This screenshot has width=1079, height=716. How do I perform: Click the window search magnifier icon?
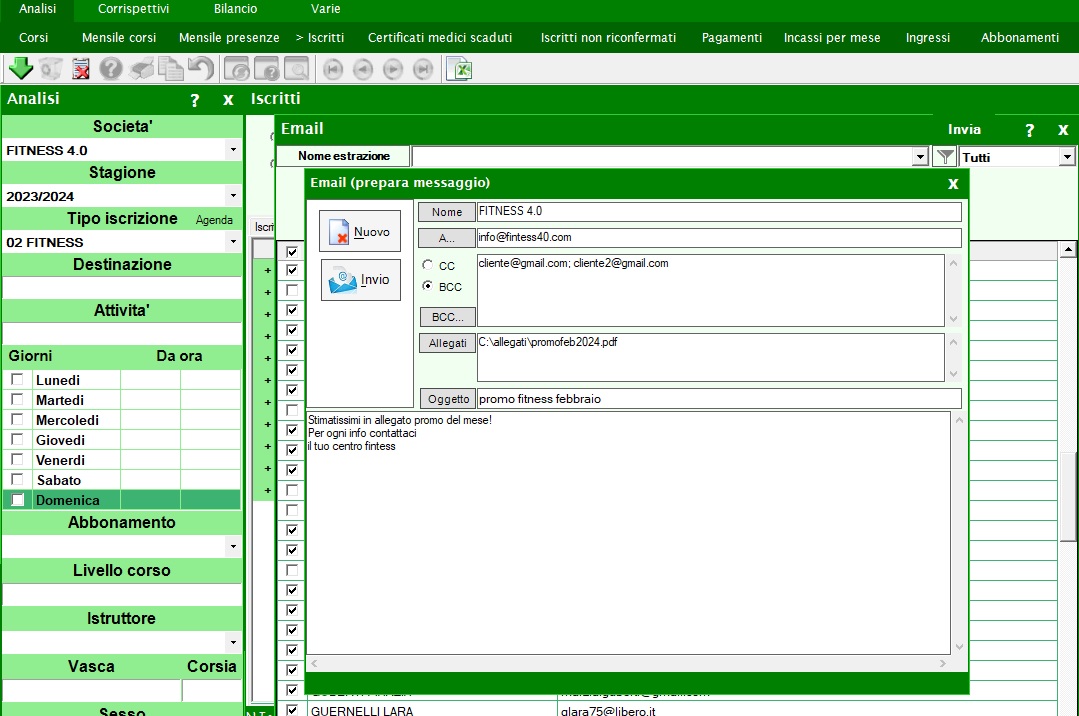pos(297,69)
